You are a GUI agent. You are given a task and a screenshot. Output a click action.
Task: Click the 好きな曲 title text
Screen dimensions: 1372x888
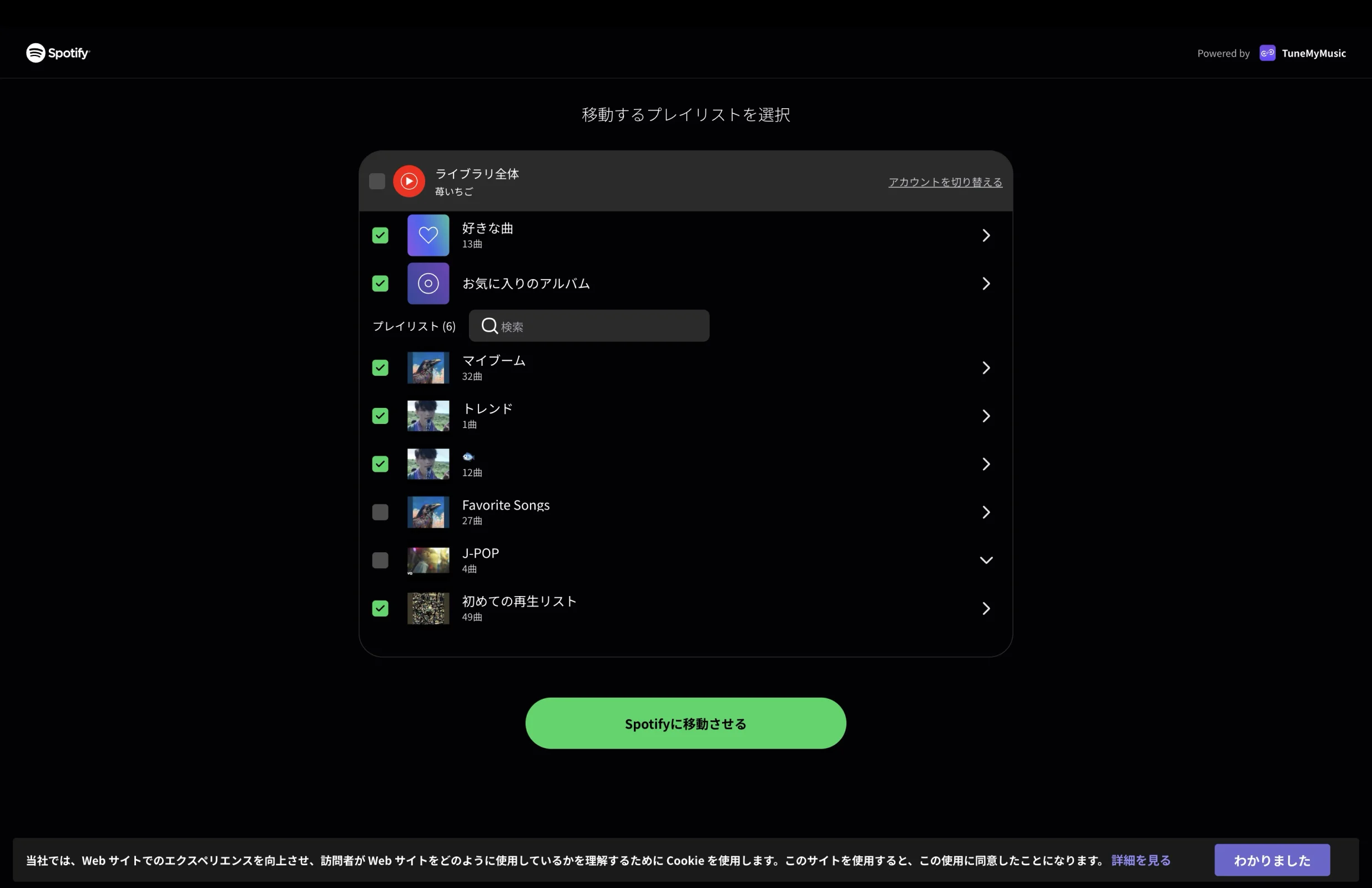tap(488, 228)
